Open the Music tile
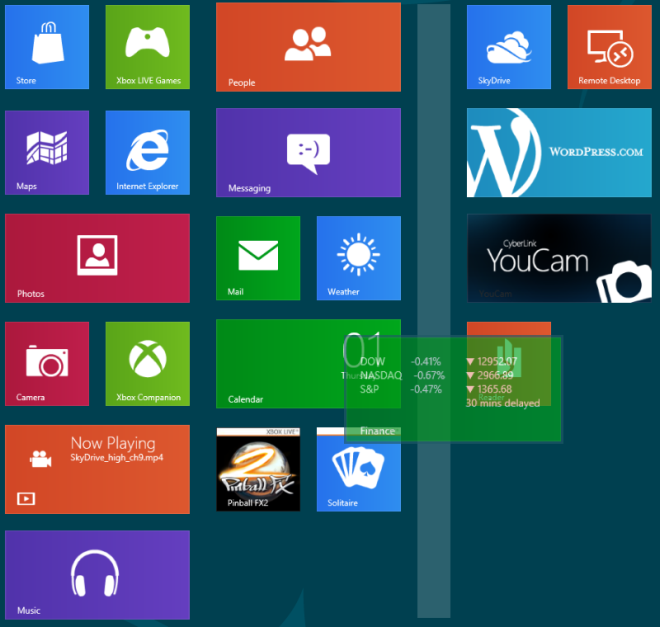660x627 pixels. (x=97, y=575)
